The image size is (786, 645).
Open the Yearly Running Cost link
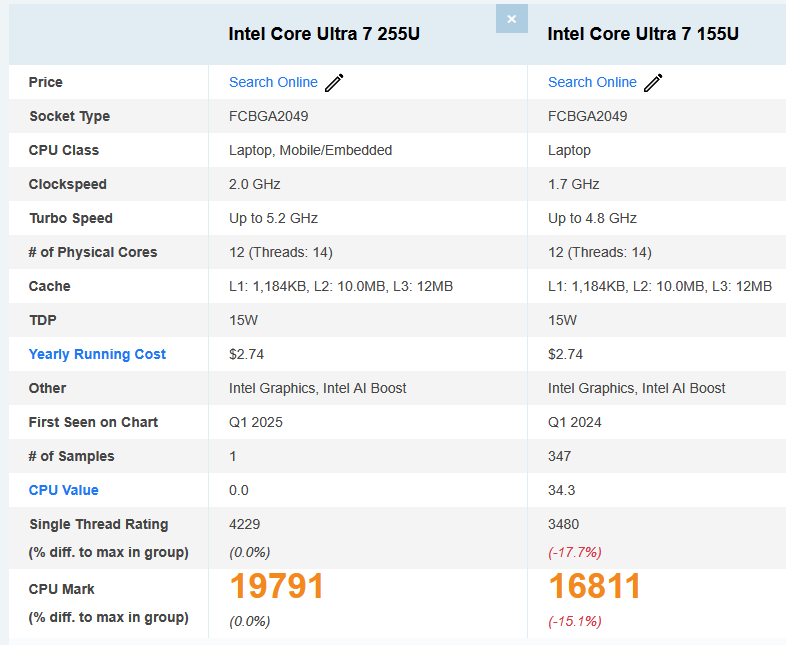97,354
